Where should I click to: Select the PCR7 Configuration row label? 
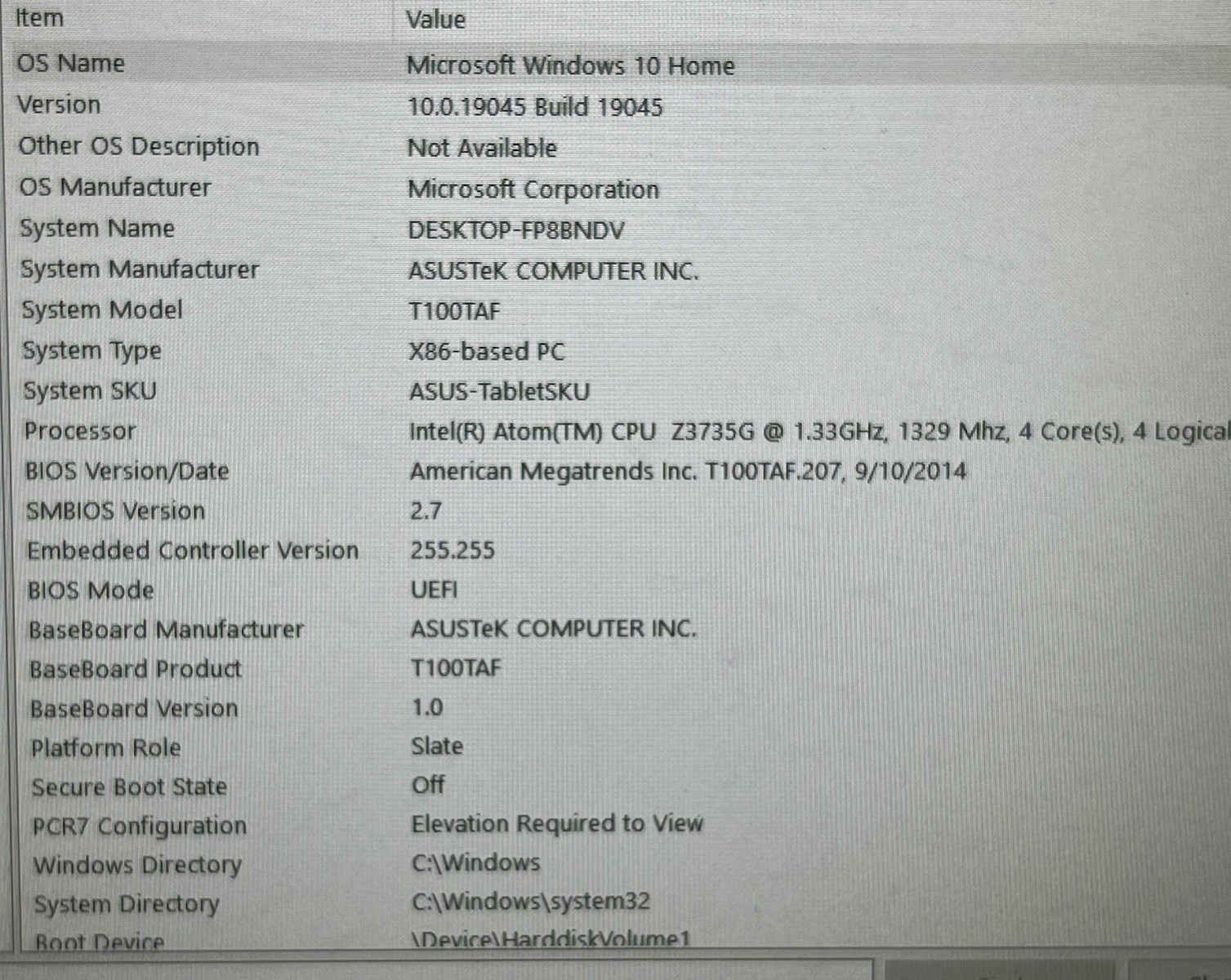139,826
